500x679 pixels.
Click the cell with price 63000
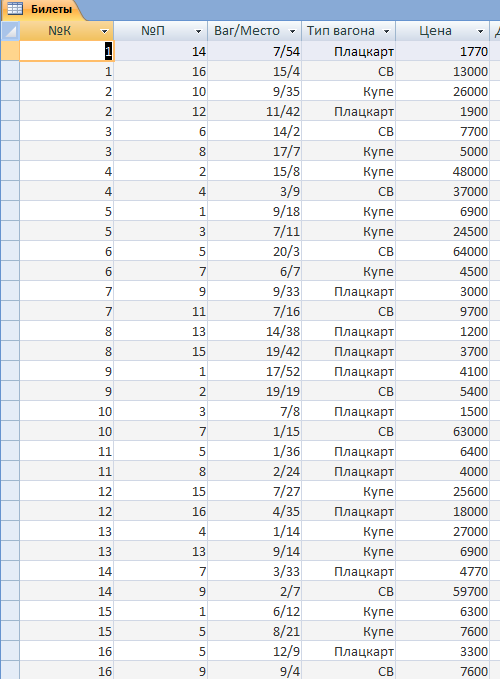click(442, 431)
